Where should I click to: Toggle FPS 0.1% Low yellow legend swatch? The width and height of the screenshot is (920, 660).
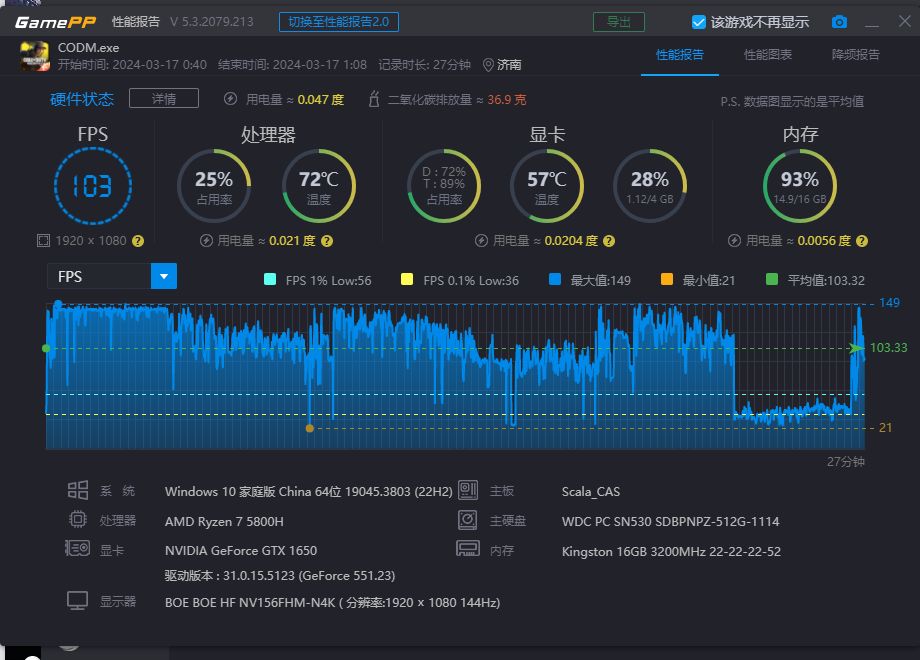pos(407,279)
